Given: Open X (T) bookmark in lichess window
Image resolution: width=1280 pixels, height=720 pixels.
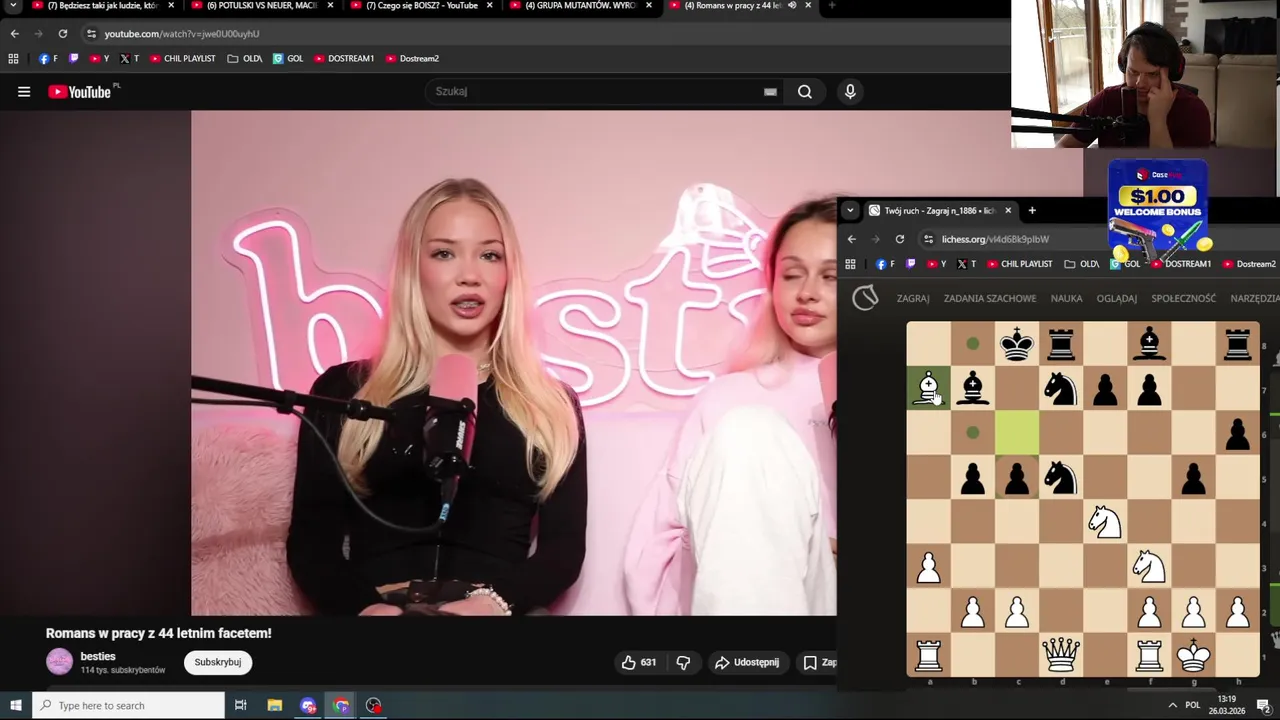Looking at the screenshot, I should tap(967, 264).
